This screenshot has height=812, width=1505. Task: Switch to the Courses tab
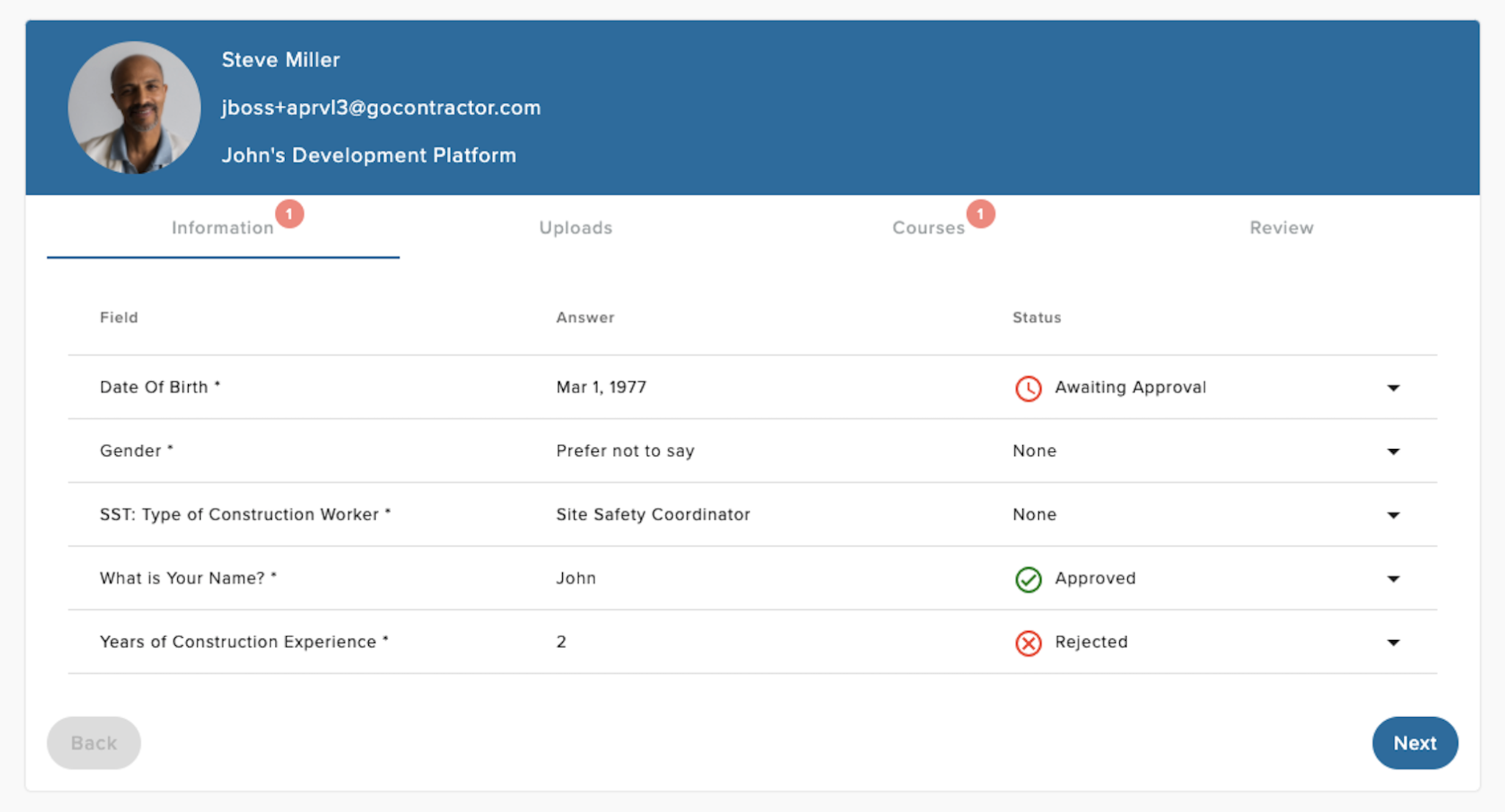click(x=928, y=228)
